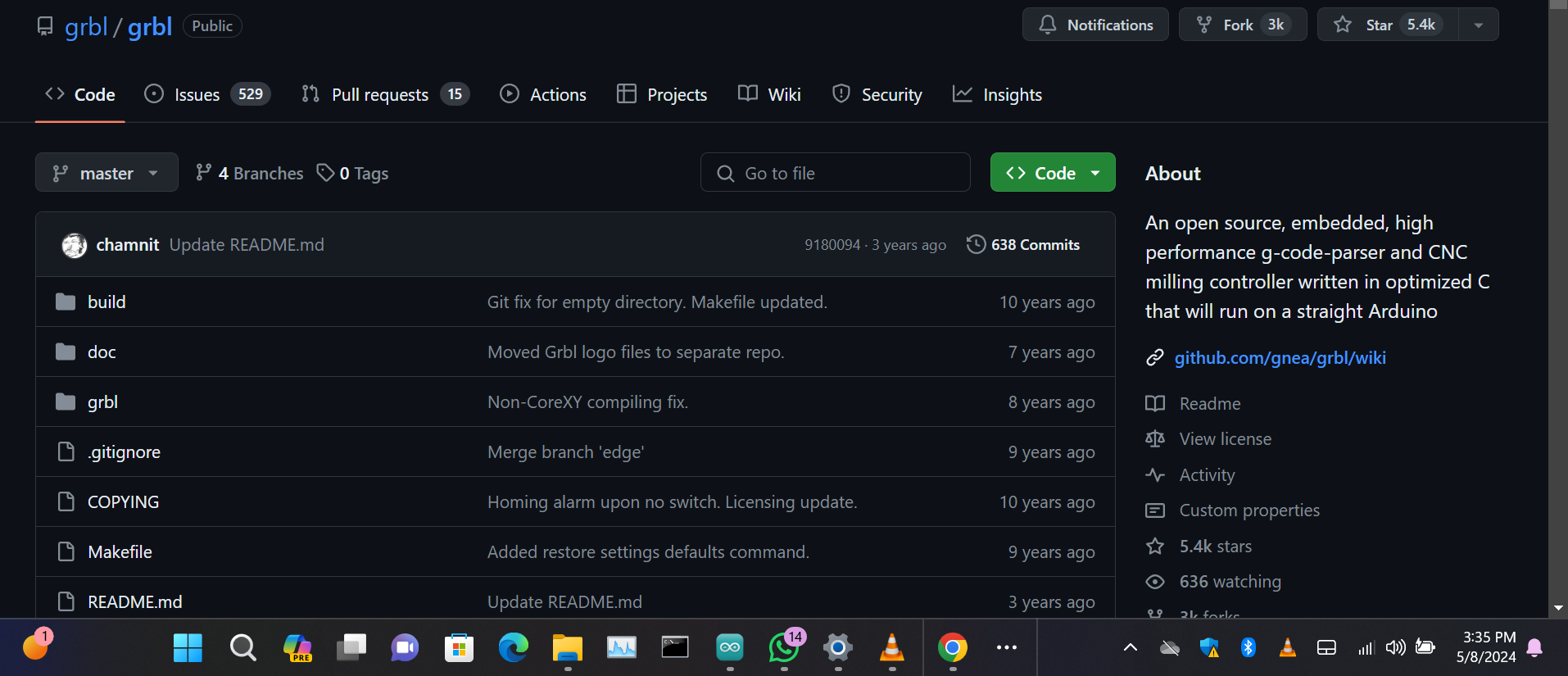This screenshot has height=676, width=1568.
Task: Open the doc folder
Action: 102,352
